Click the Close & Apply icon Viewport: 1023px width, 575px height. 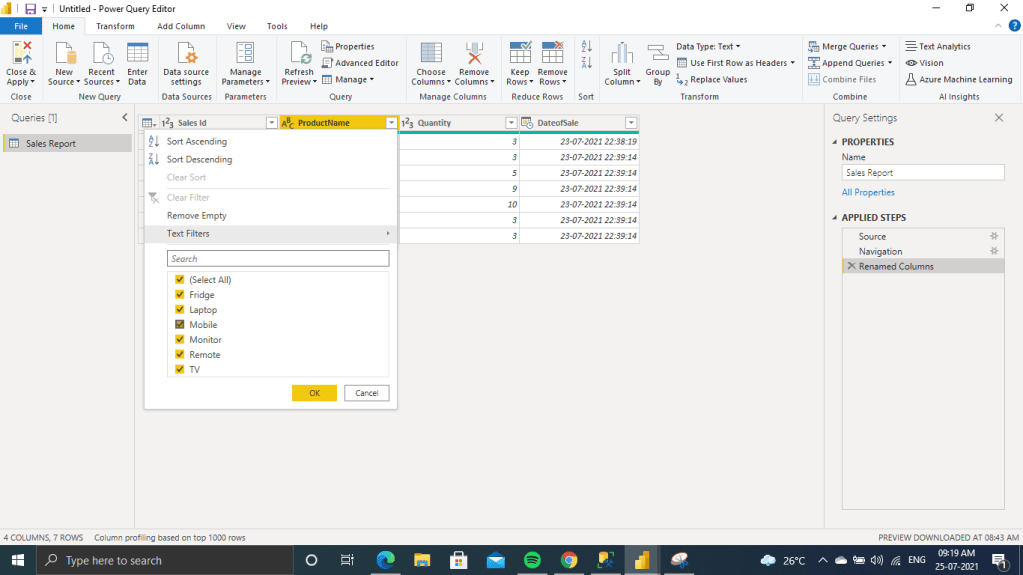tap(20, 54)
